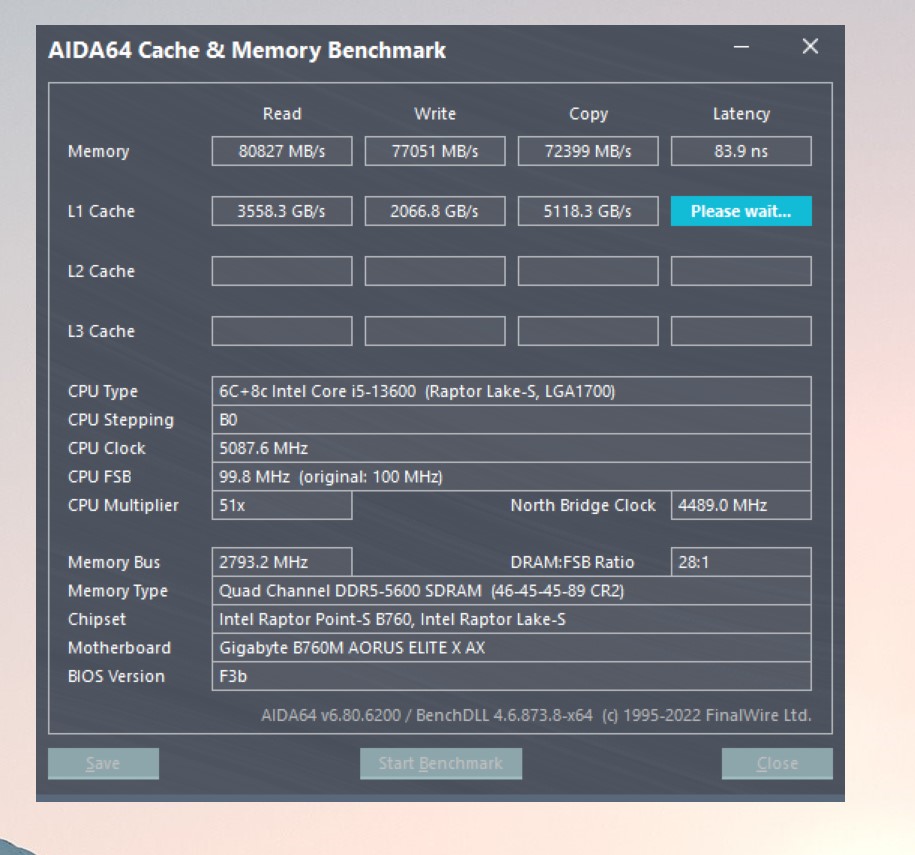The height and width of the screenshot is (855, 915).
Task: Click the empty L2 Cache Latency field
Action: click(x=741, y=271)
